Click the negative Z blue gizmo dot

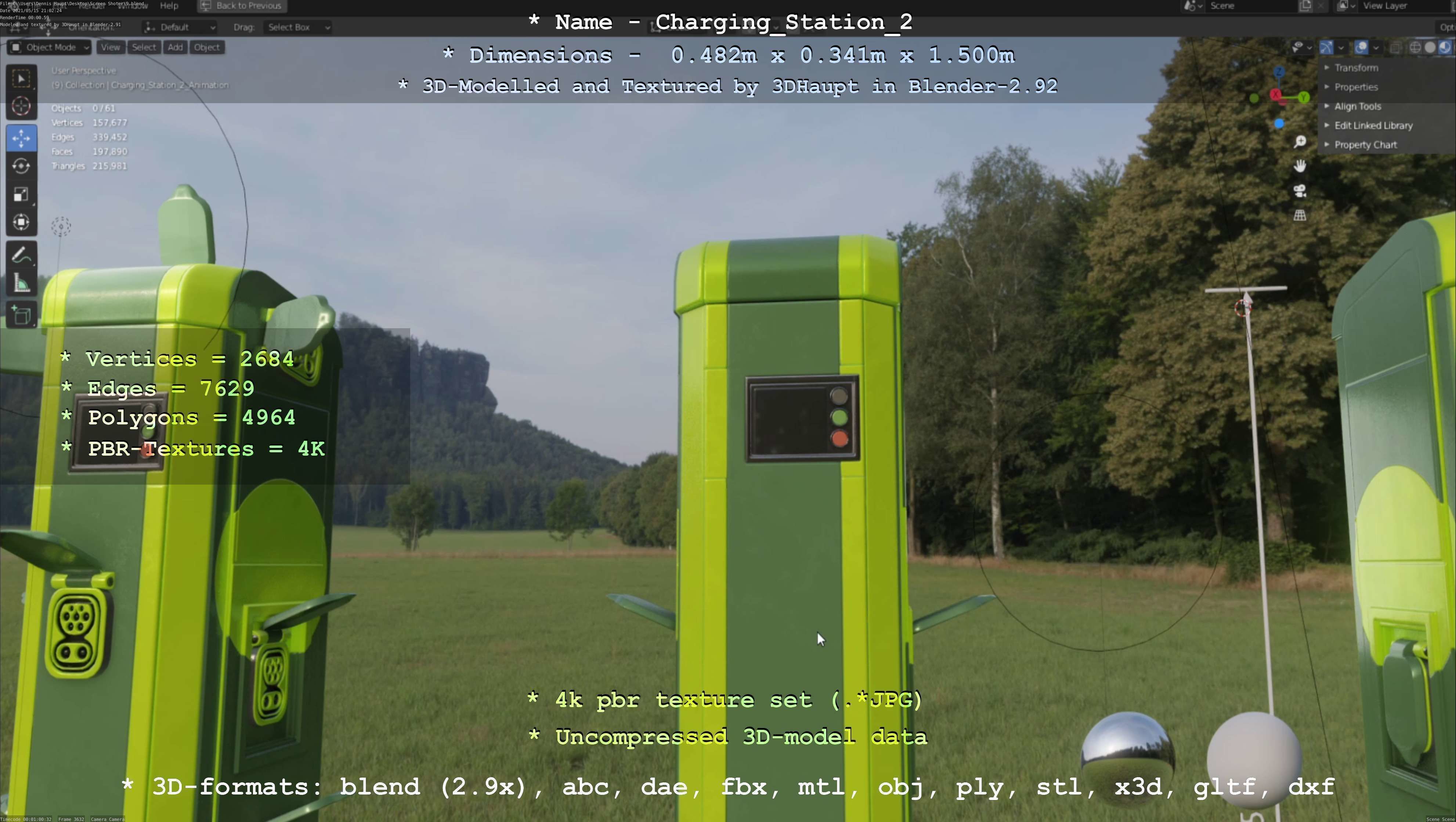[x=1279, y=123]
